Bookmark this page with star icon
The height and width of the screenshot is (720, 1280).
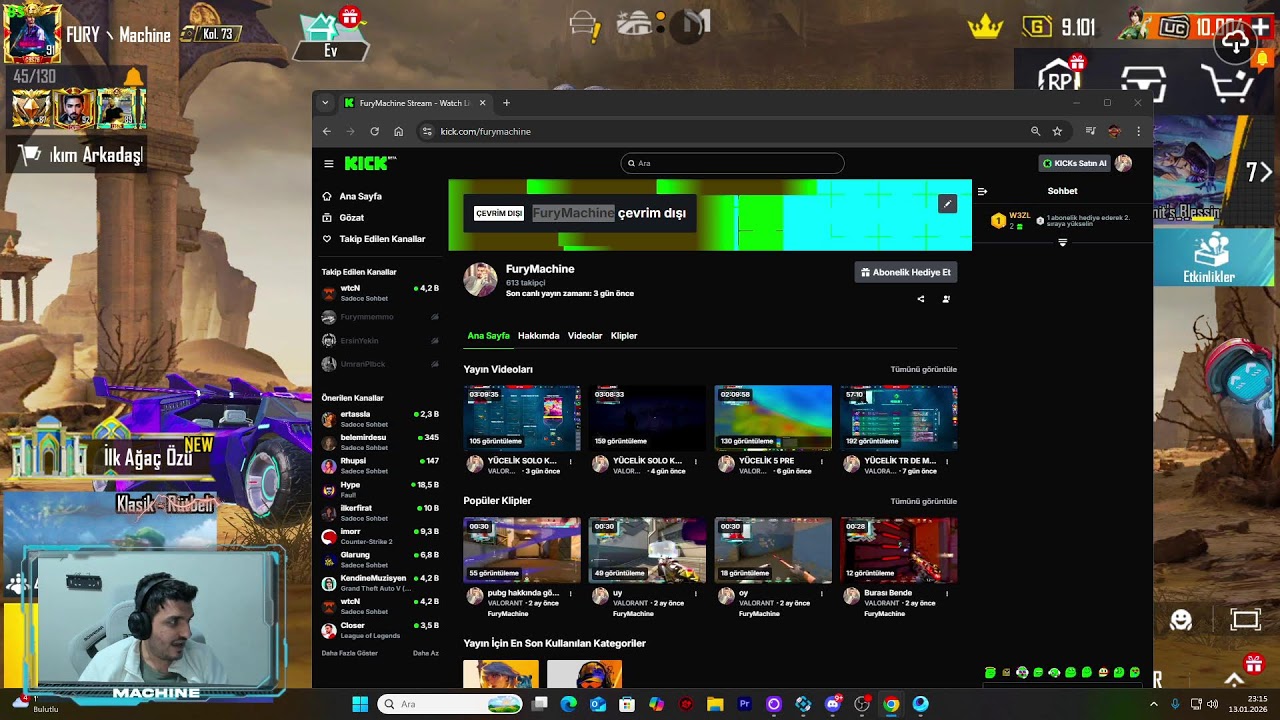[1057, 131]
